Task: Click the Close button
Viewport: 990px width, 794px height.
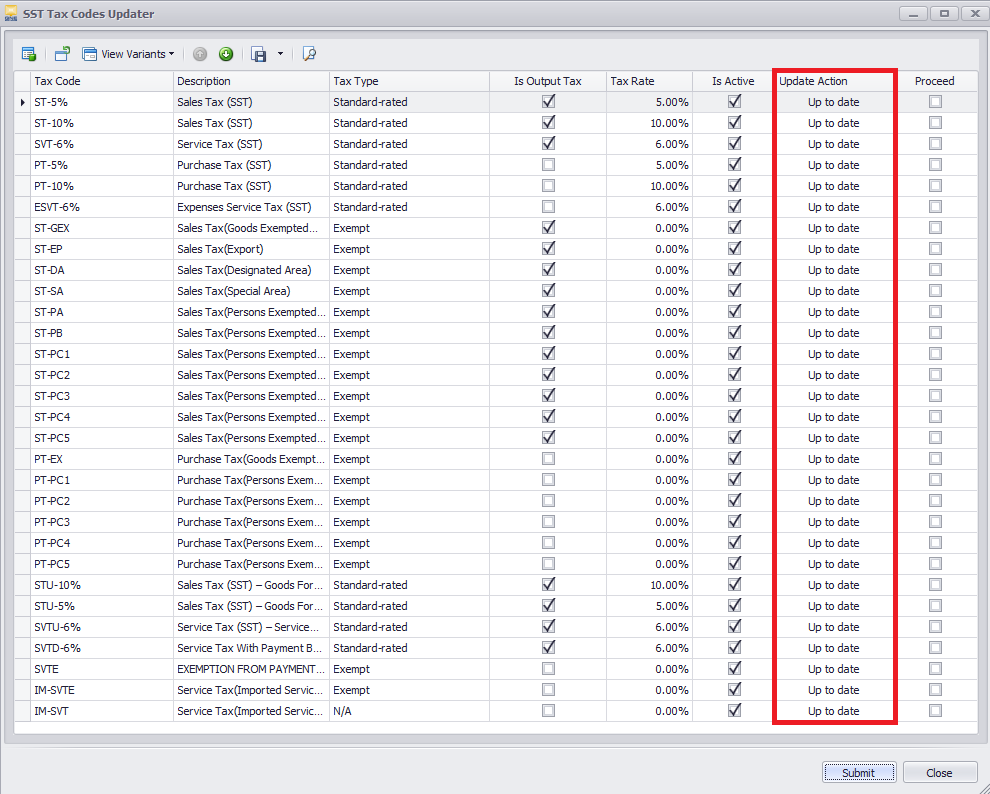Action: pos(939,773)
